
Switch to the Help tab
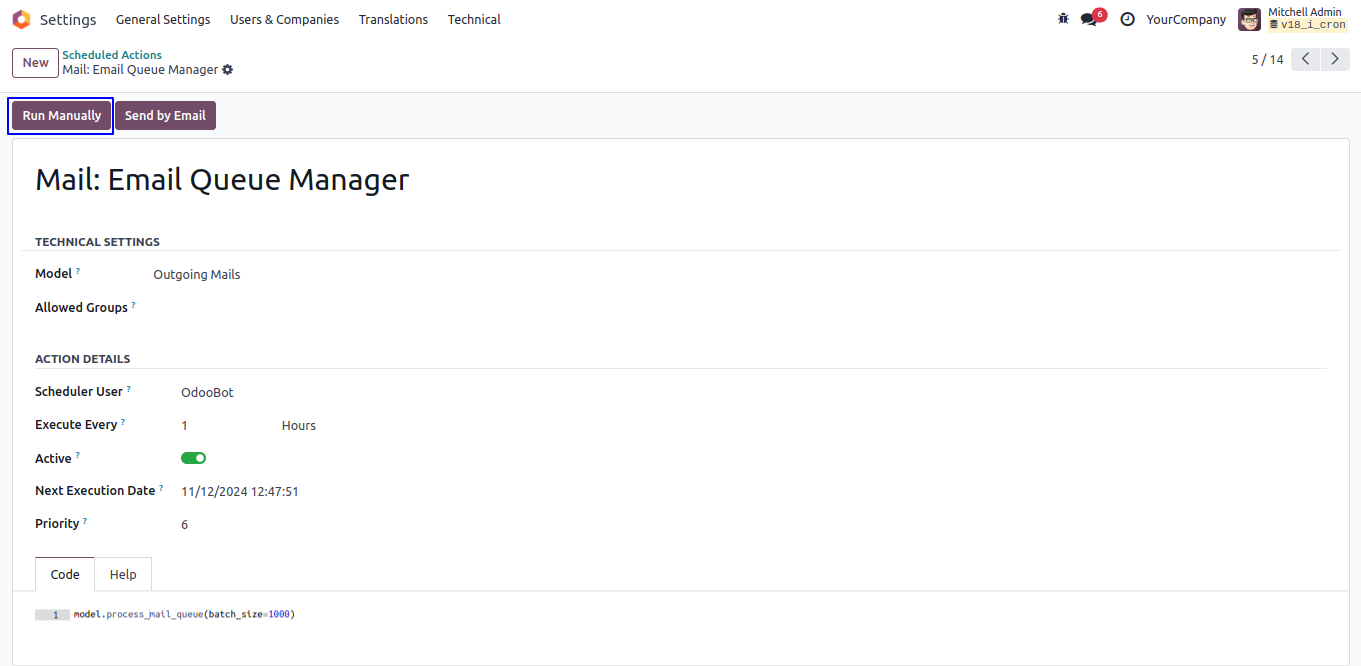coord(123,574)
